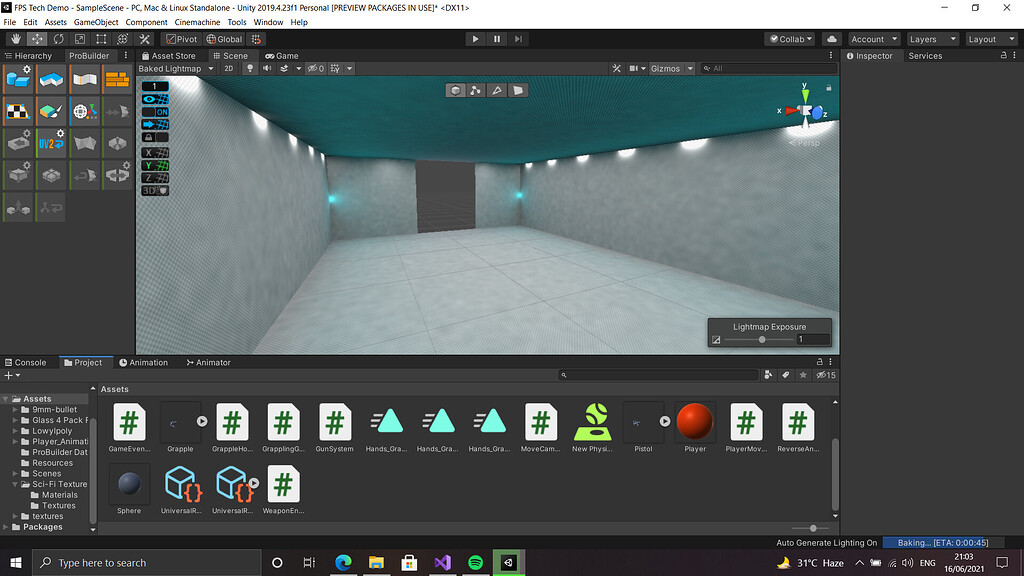The width and height of the screenshot is (1024, 576).
Task: Open the GameObject menu
Action: click(x=95, y=21)
